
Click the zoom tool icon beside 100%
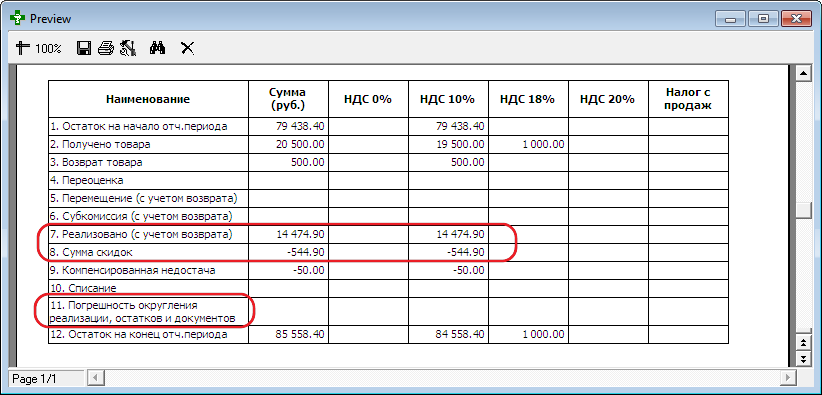(22, 49)
